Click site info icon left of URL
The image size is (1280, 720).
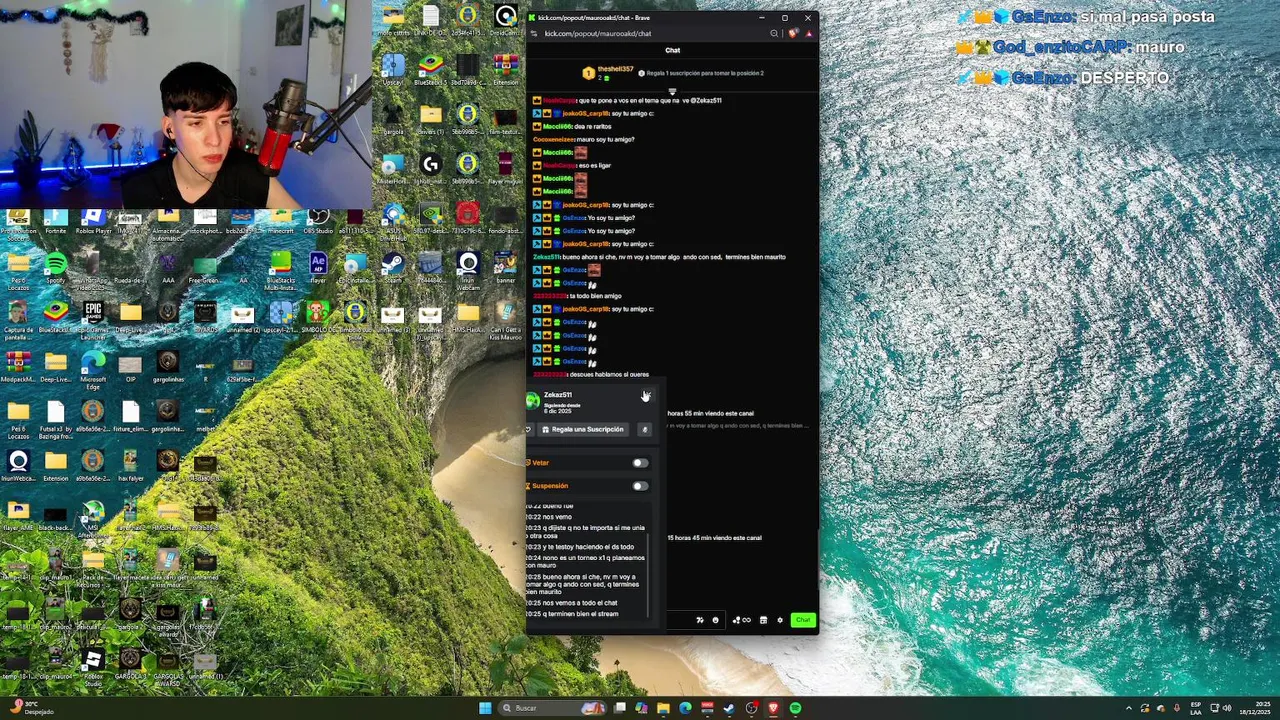tap(534, 33)
